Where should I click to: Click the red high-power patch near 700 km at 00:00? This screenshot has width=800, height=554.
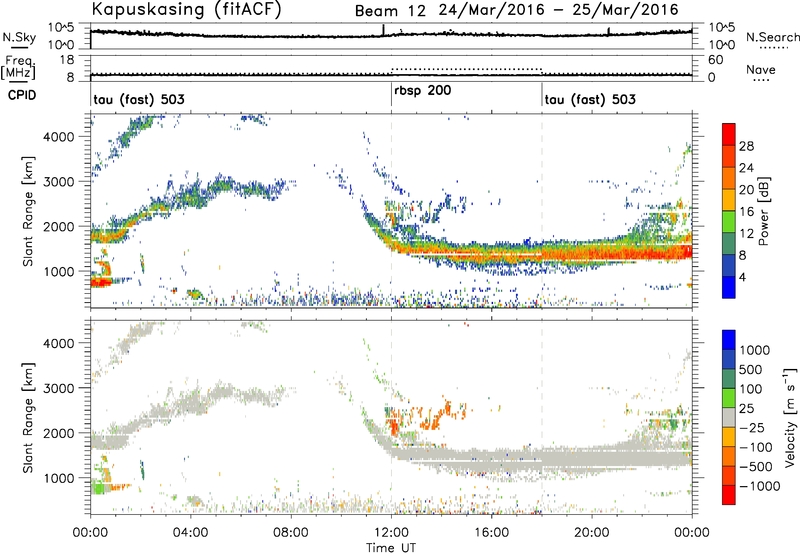coord(100,282)
